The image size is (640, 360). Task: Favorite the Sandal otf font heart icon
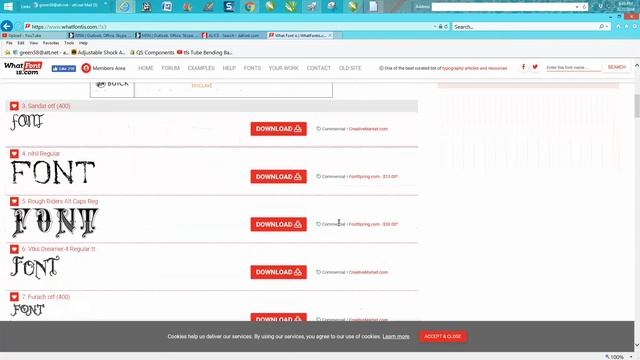point(14,106)
